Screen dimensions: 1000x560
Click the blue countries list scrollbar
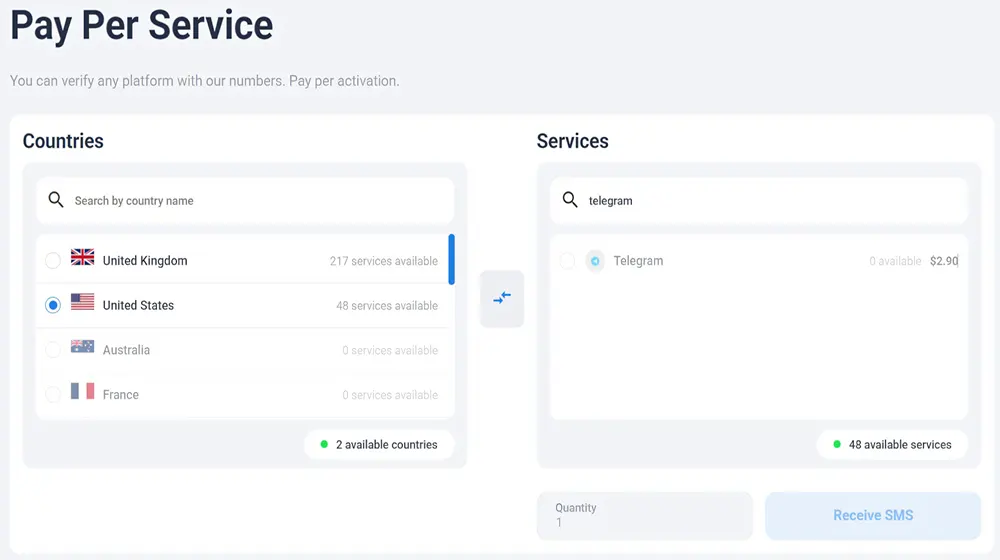452,259
